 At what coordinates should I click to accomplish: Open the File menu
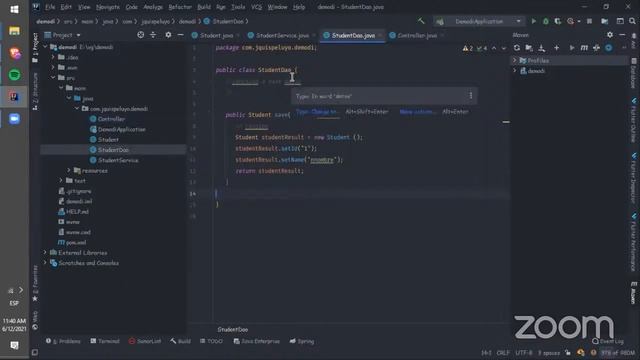50,7
